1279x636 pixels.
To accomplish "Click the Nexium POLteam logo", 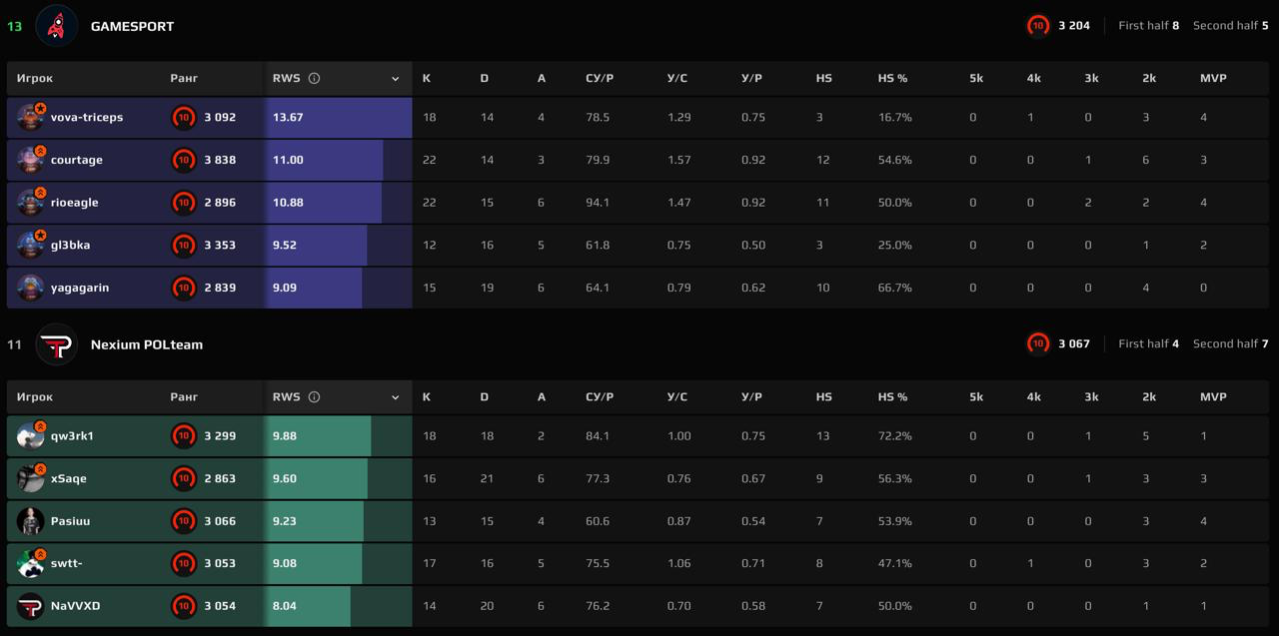I will pyautogui.click(x=56, y=345).
